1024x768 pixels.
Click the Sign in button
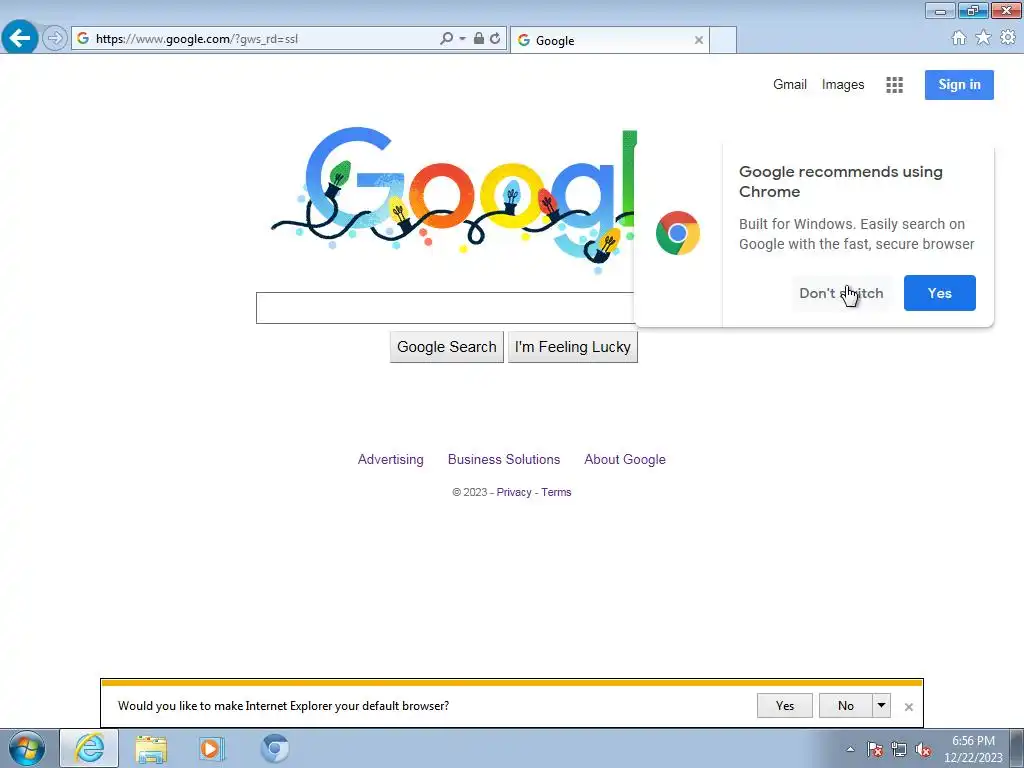tap(959, 85)
